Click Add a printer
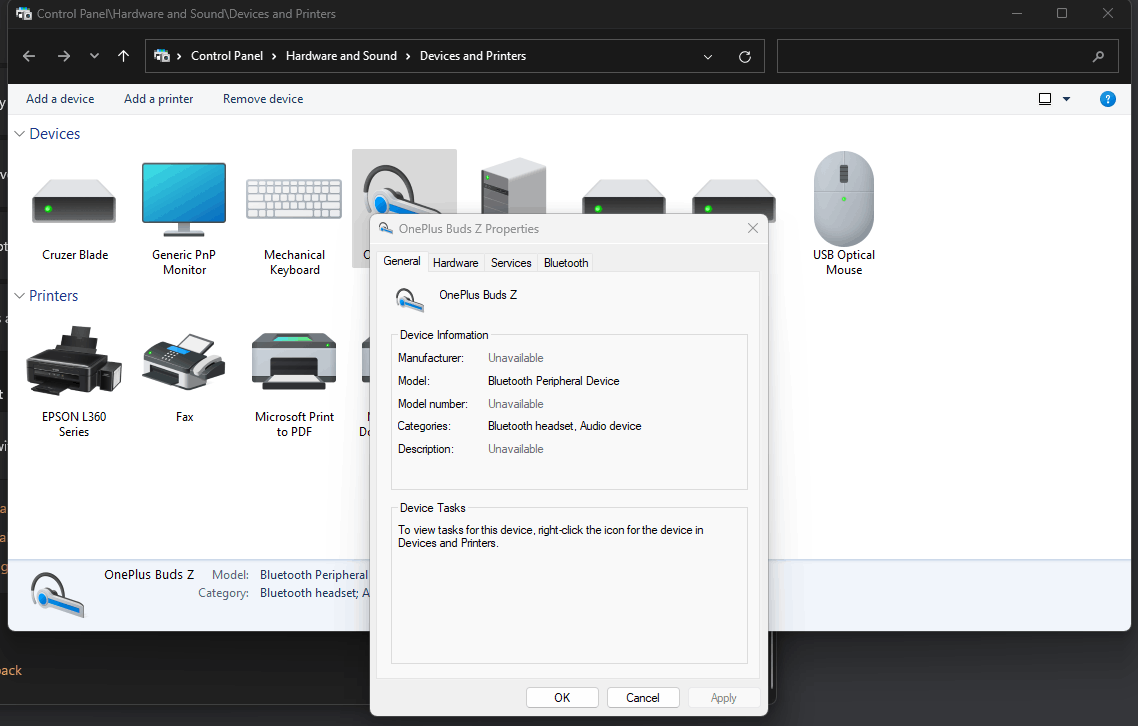The image size is (1138, 726). coord(158,99)
